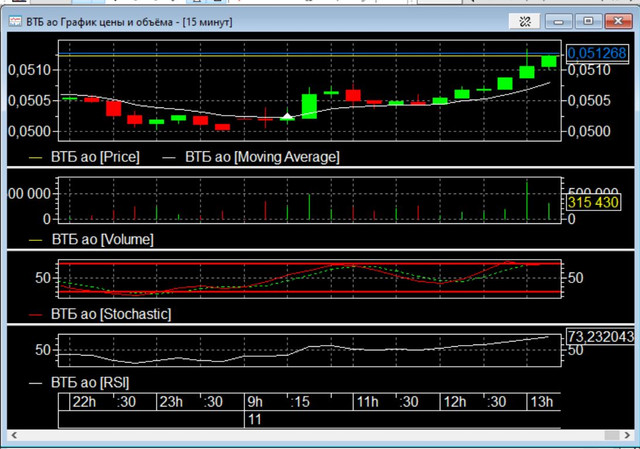Click the date 11 label below time axis
This screenshot has width=640, height=449.
point(254,420)
